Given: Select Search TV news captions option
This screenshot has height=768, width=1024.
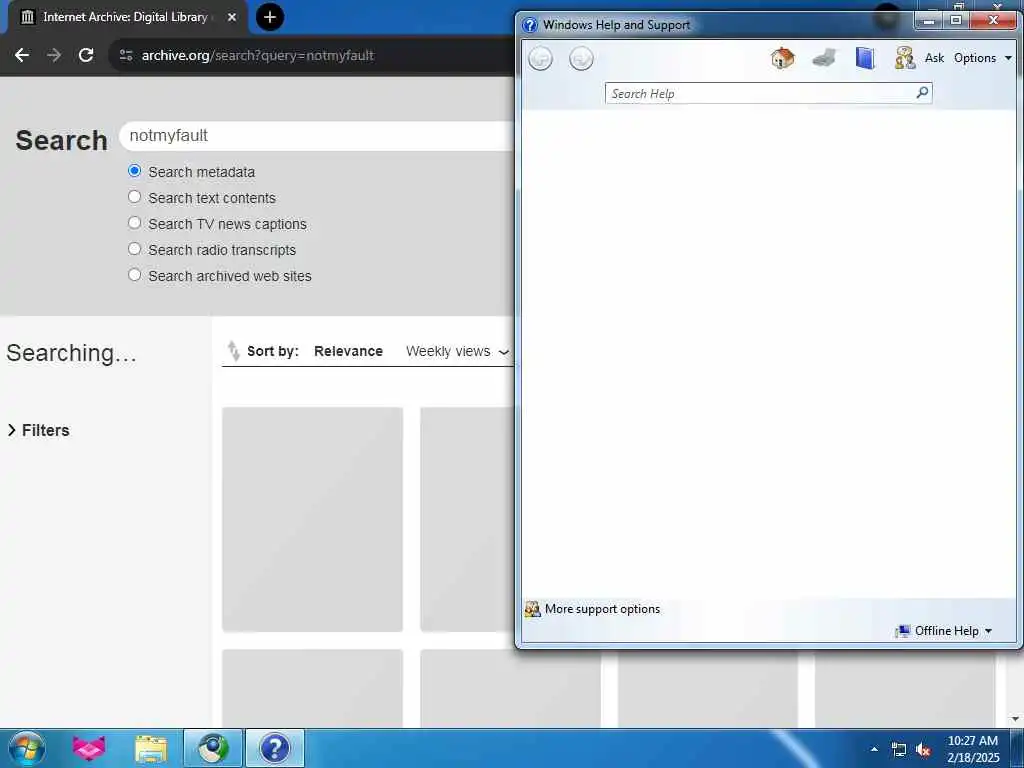Looking at the screenshot, I should (x=135, y=223).
